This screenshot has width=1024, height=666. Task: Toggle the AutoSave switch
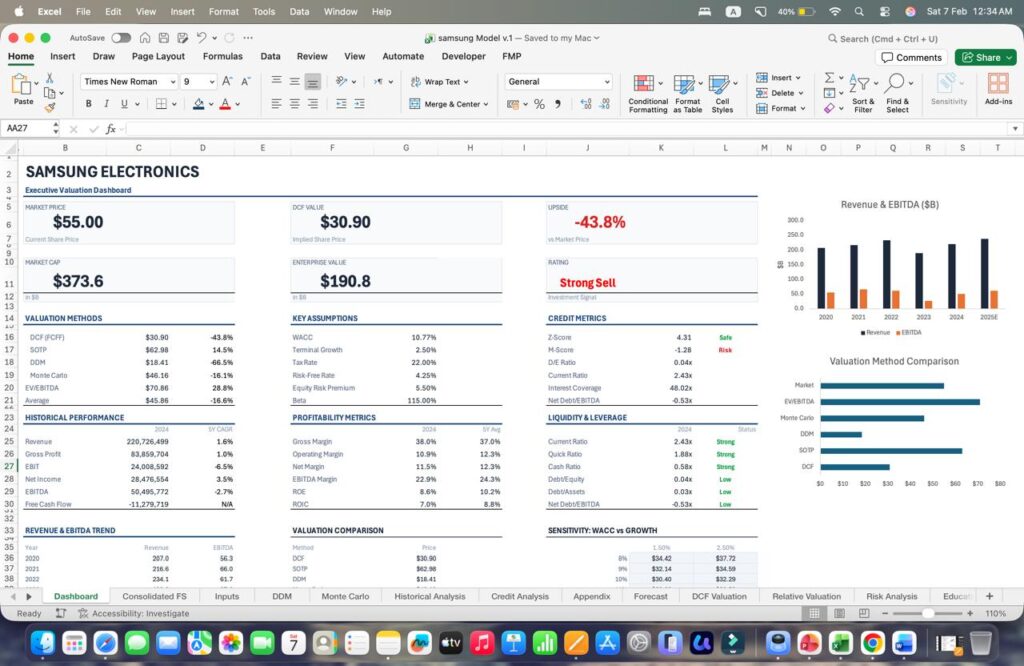click(121, 38)
